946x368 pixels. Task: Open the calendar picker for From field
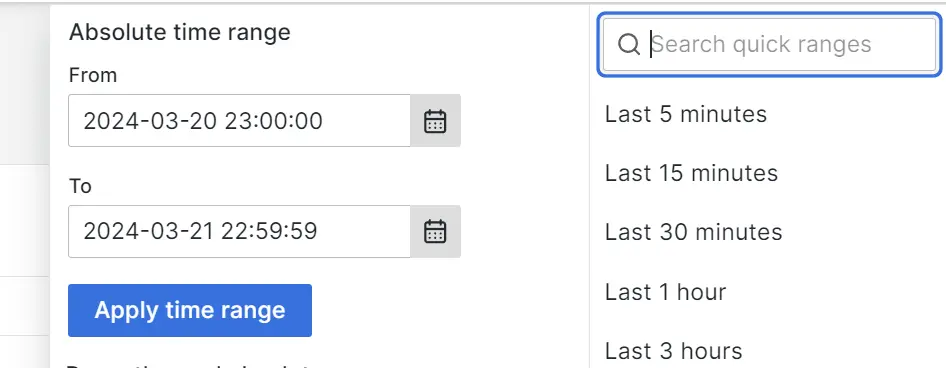(435, 121)
